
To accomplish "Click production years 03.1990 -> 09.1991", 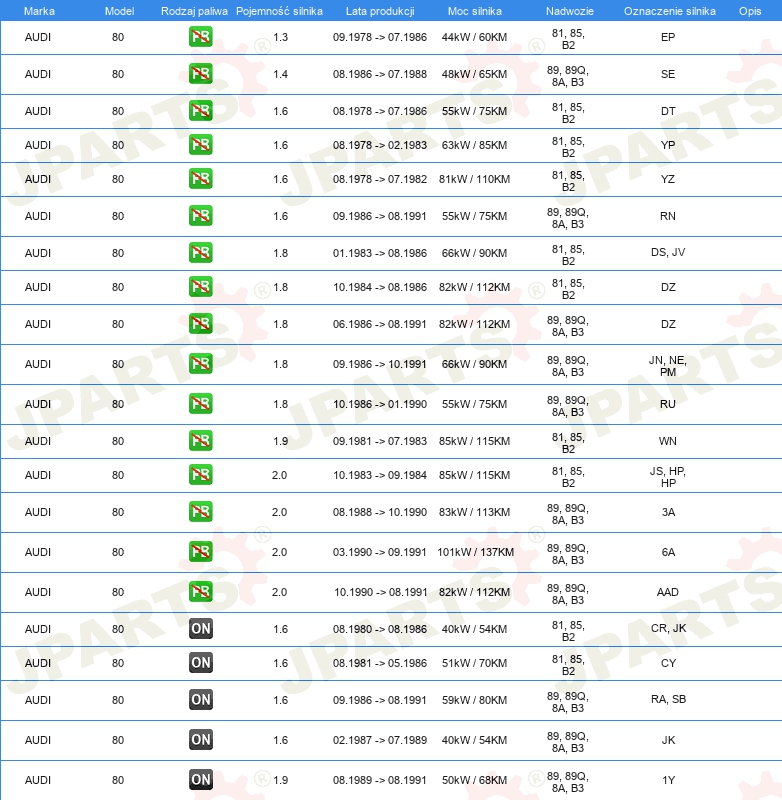I will pyautogui.click(x=380, y=552).
